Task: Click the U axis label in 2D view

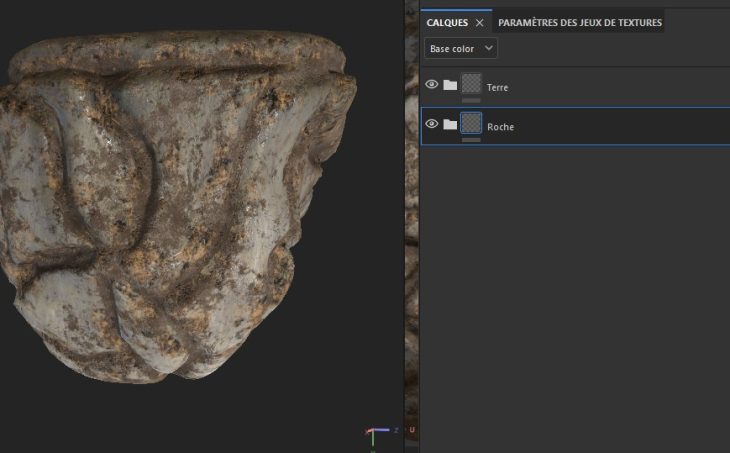Action: click(411, 430)
